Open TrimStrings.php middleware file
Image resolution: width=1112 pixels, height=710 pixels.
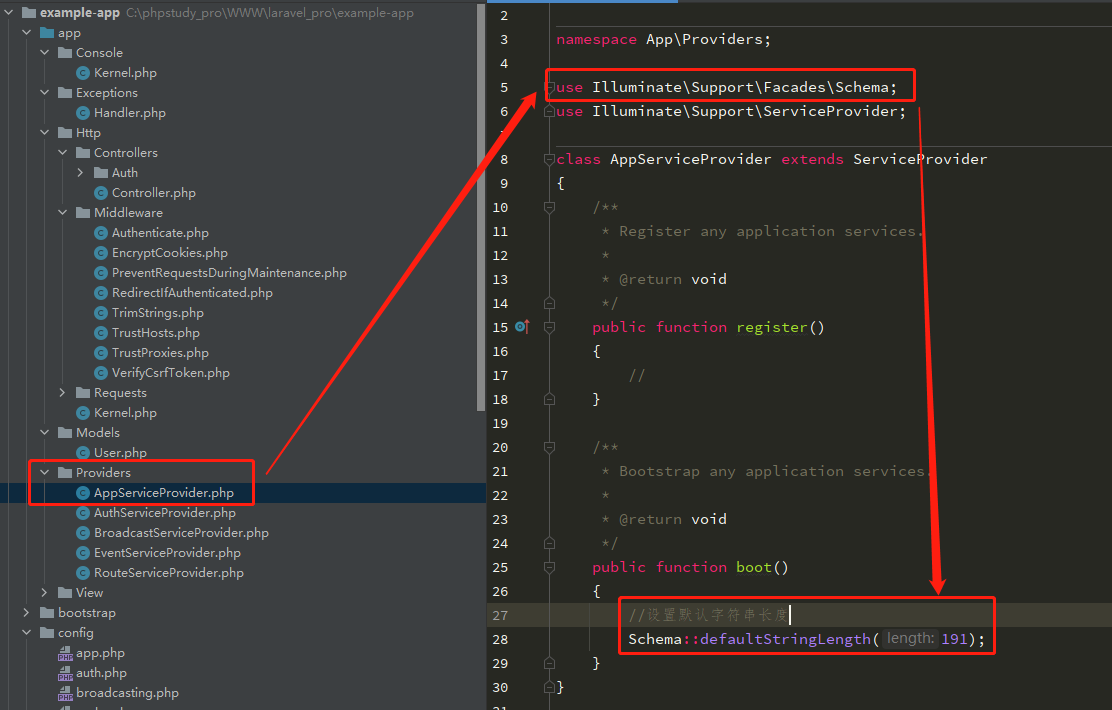(x=157, y=313)
